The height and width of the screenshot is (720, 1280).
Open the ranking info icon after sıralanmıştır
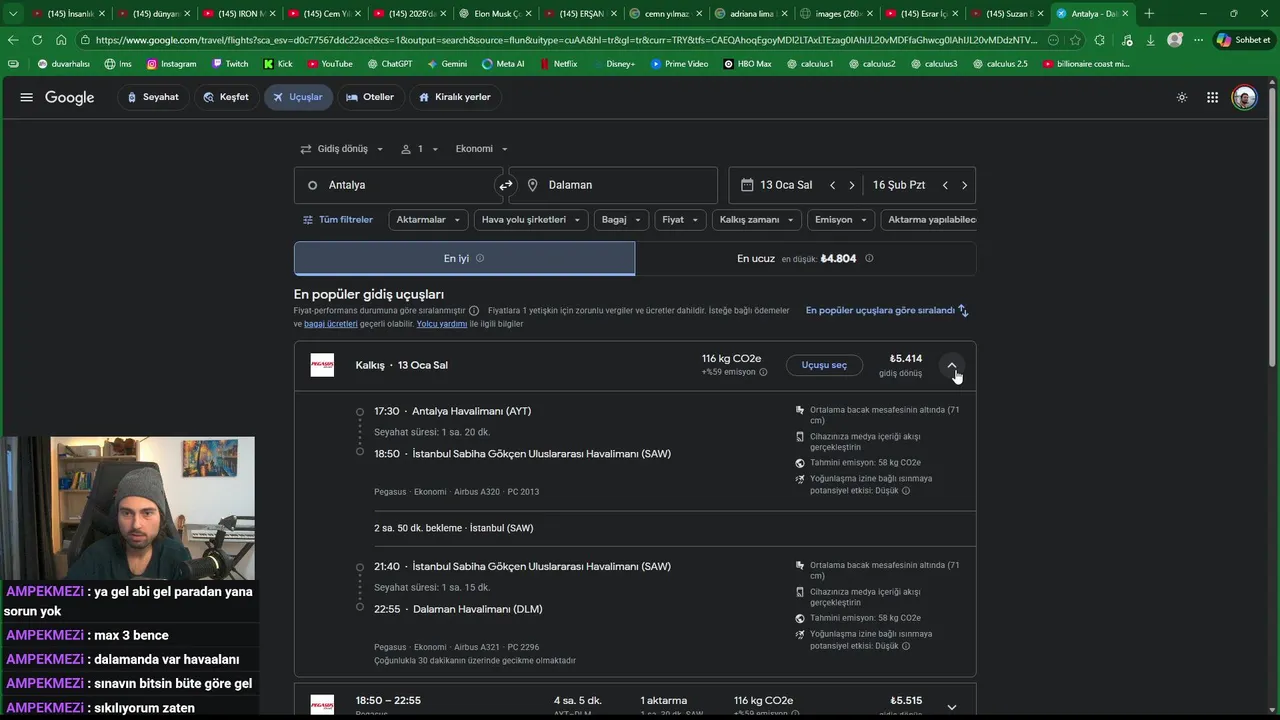(x=474, y=311)
